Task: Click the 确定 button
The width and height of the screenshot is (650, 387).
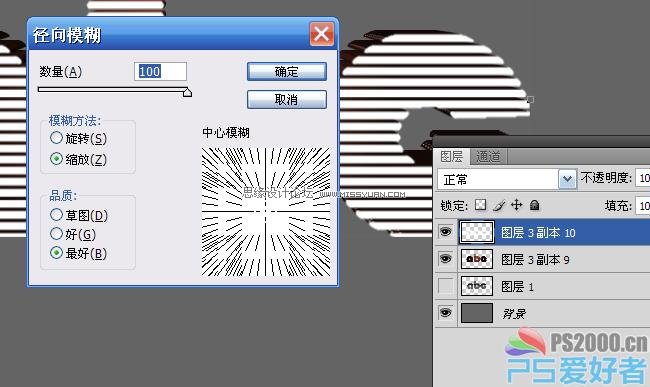Action: [x=287, y=72]
